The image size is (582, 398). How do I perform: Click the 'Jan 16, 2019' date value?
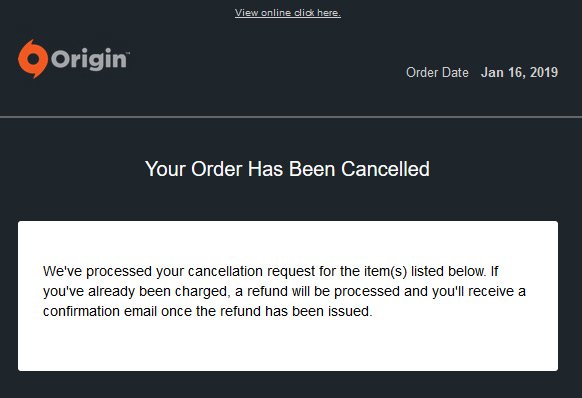click(519, 72)
